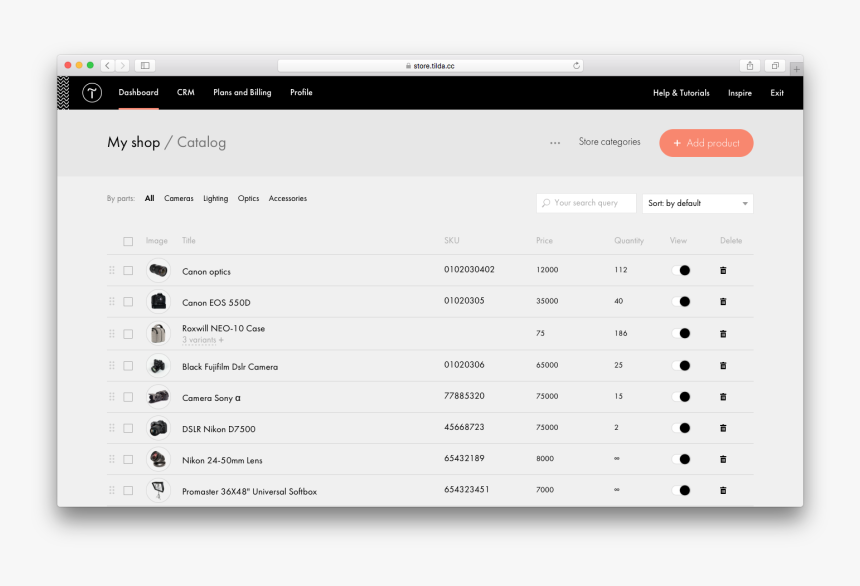Delete the Promaster Universal Softbox product

click(723, 491)
